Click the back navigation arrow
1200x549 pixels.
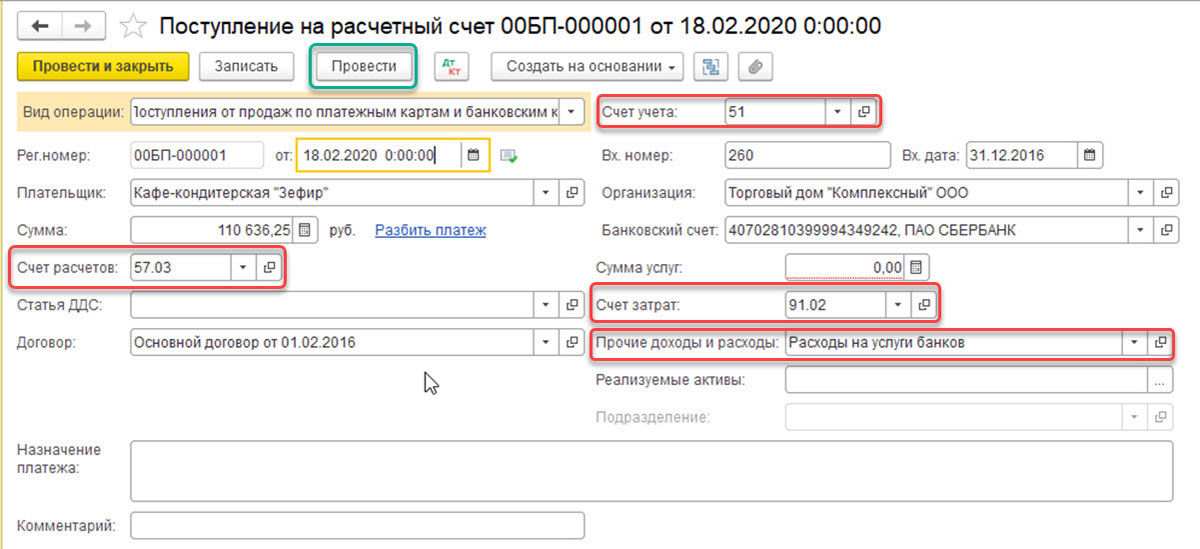(43, 26)
